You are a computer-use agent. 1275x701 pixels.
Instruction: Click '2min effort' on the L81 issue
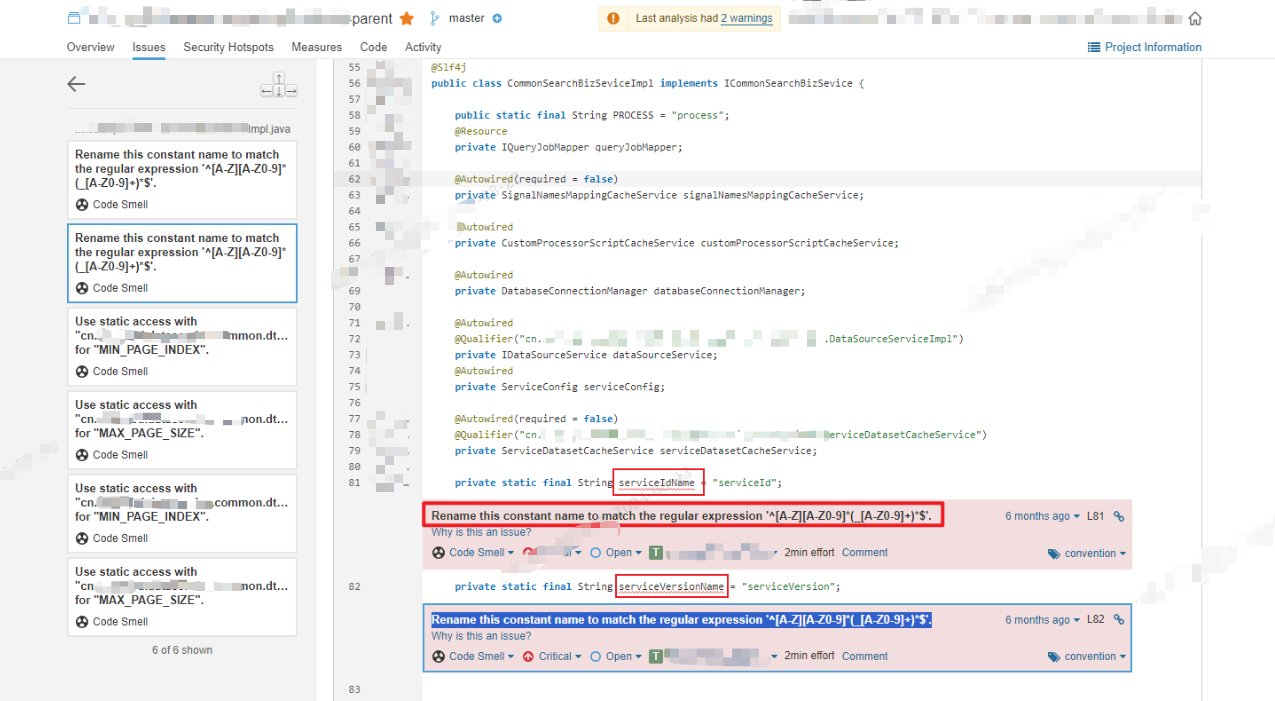[x=809, y=552]
